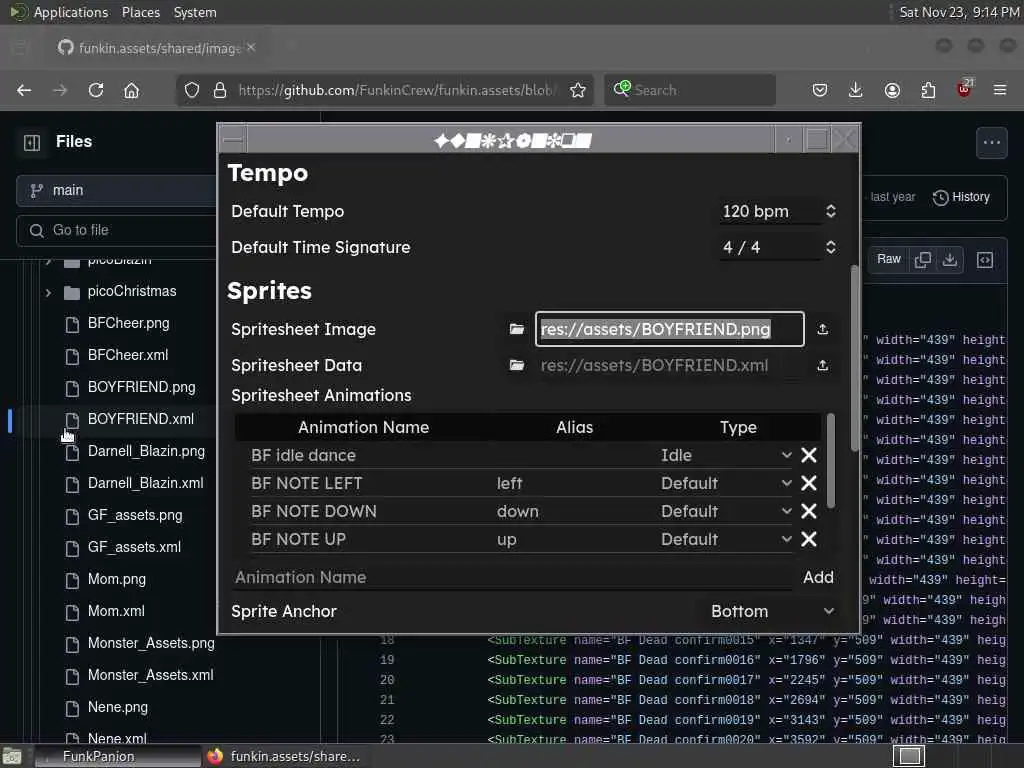Open the Places menu

[x=140, y=12]
